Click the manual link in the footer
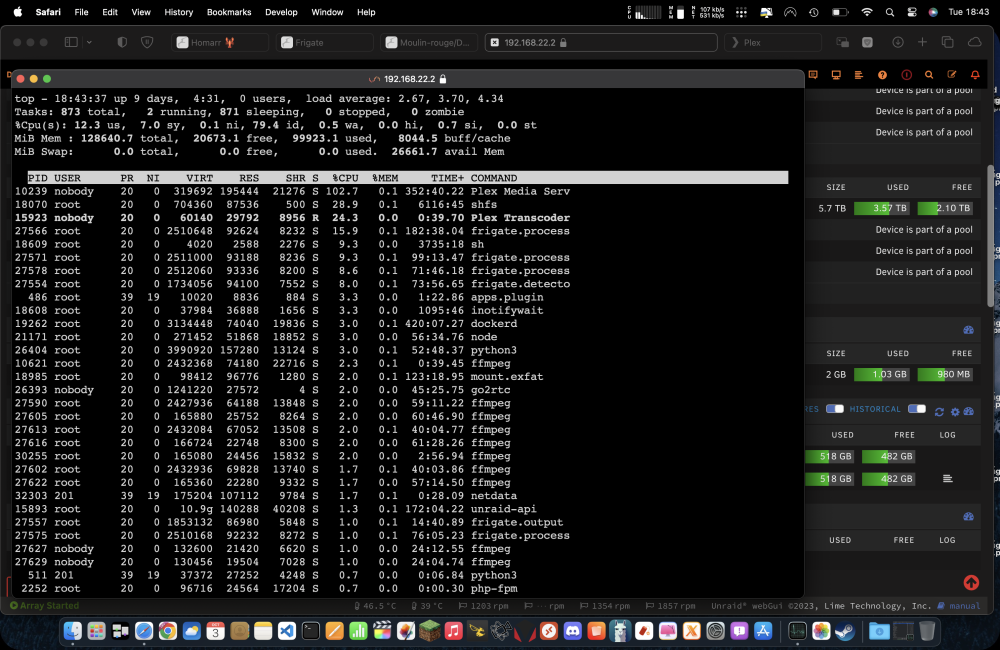 coord(964,606)
